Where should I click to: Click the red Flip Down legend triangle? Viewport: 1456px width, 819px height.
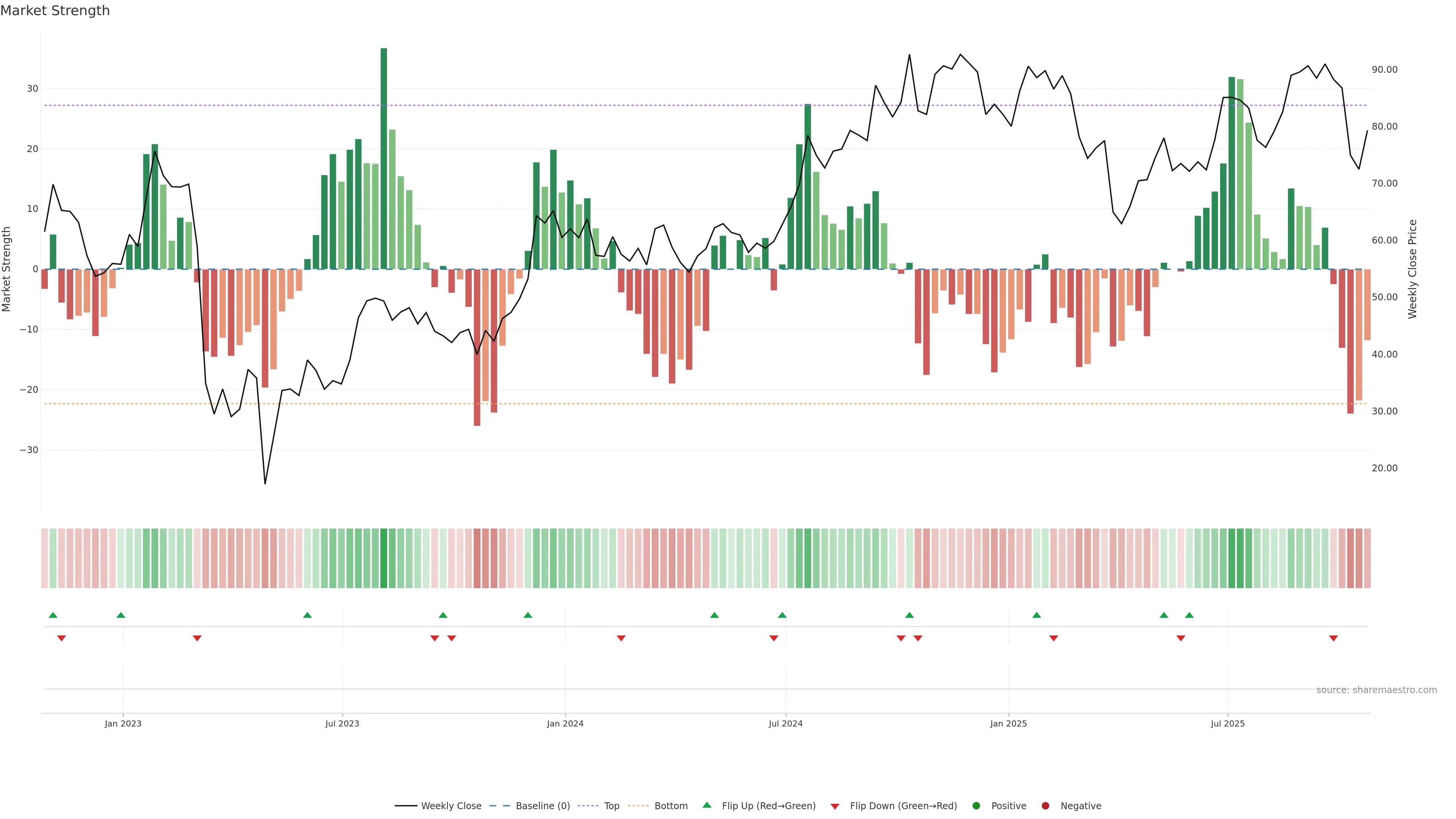click(835, 806)
